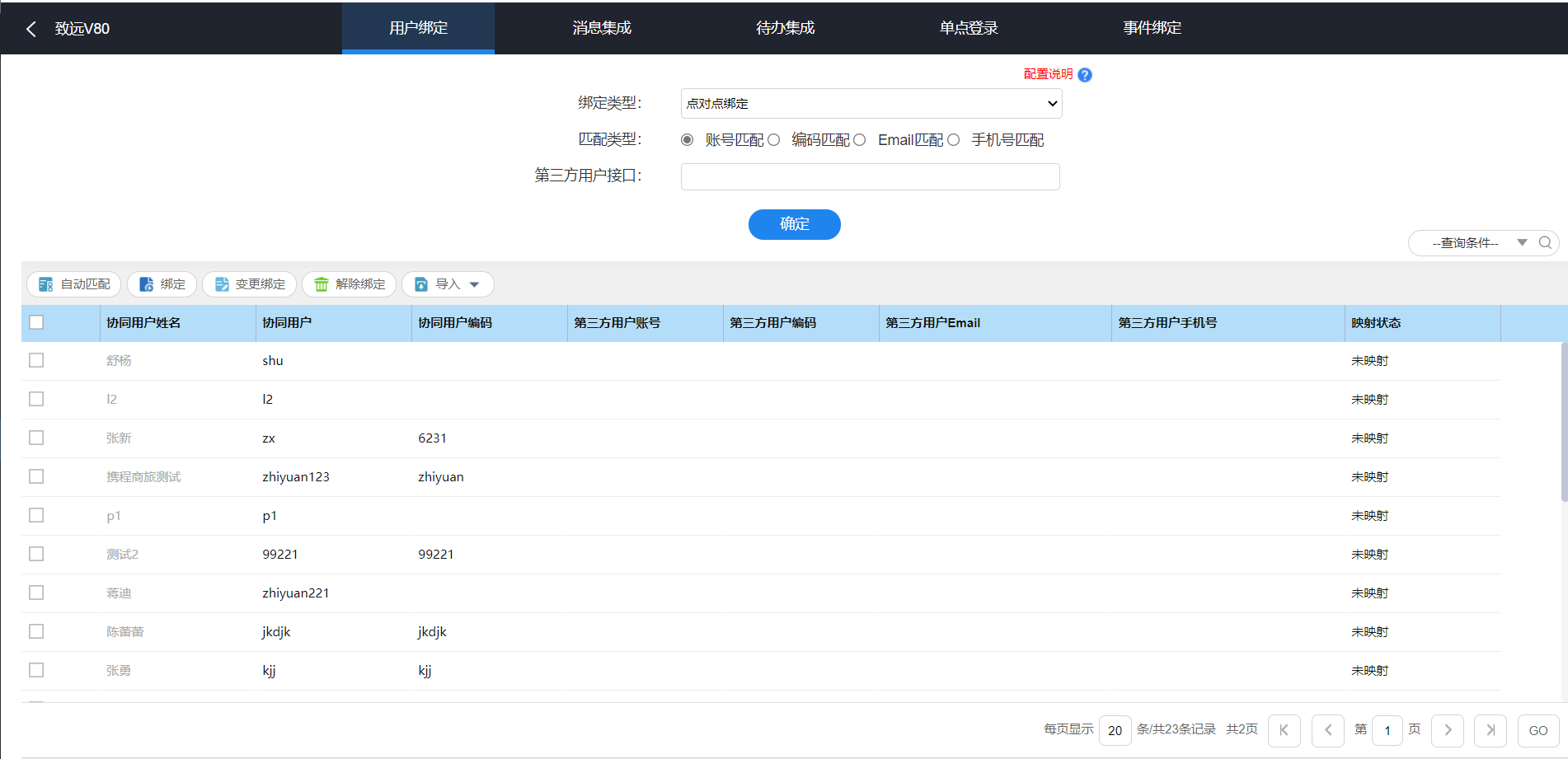Image resolution: width=1568 pixels, height=759 pixels.
Task: Tick the checkbox for row 张新
Action: tap(36, 438)
